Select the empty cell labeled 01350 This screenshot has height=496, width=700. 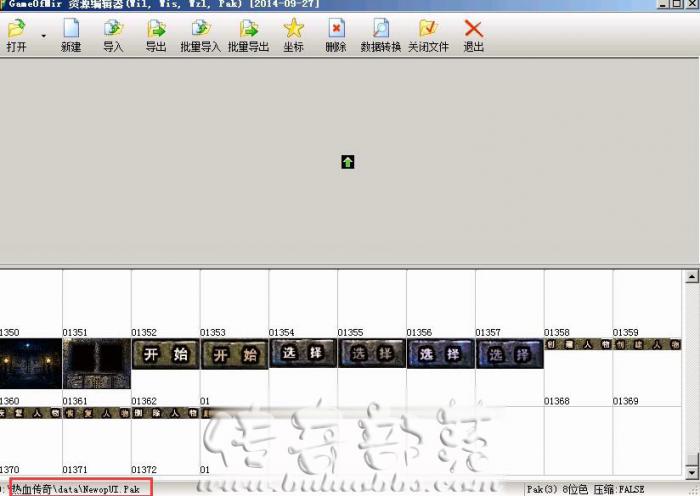(31, 300)
